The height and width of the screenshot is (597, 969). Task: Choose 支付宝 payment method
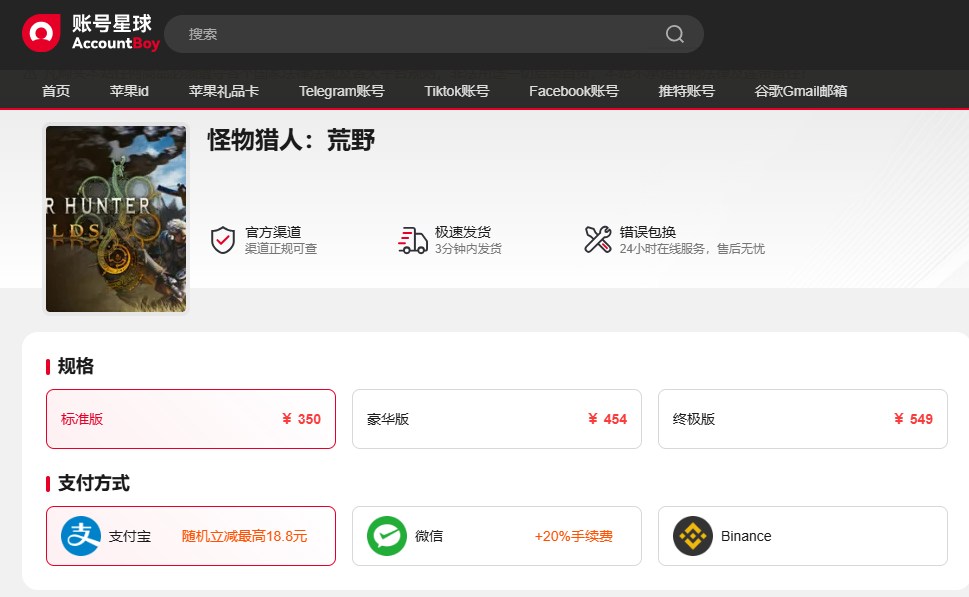click(191, 536)
